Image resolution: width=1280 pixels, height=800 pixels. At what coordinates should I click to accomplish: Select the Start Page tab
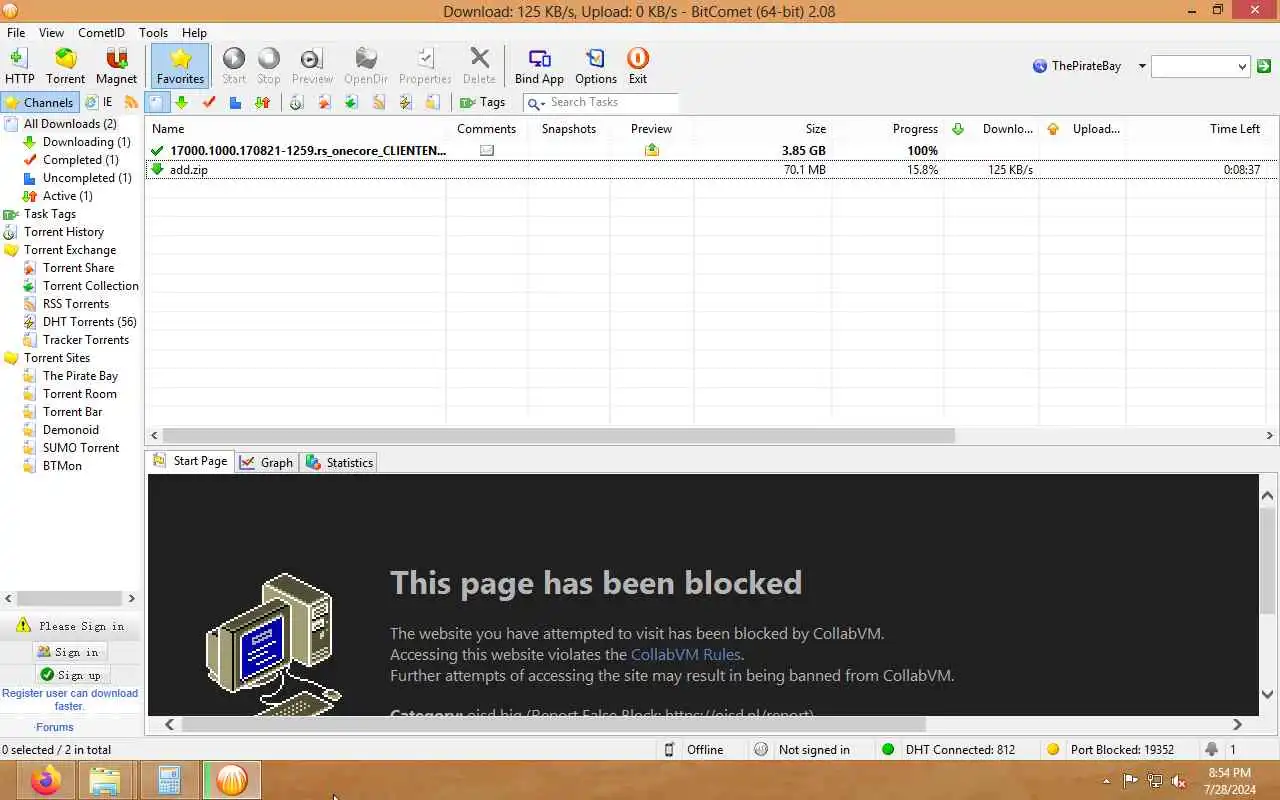pyautogui.click(x=190, y=461)
